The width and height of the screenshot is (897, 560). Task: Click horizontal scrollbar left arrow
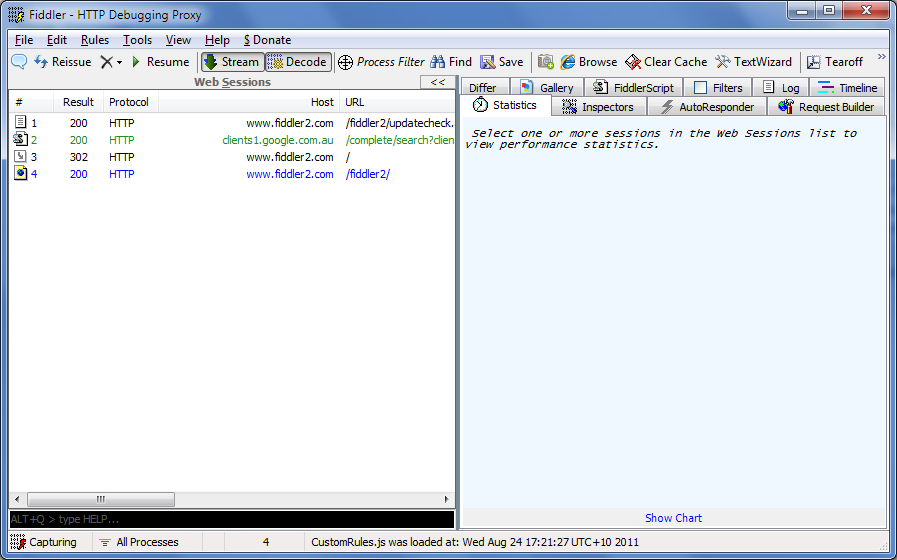click(x=17, y=499)
